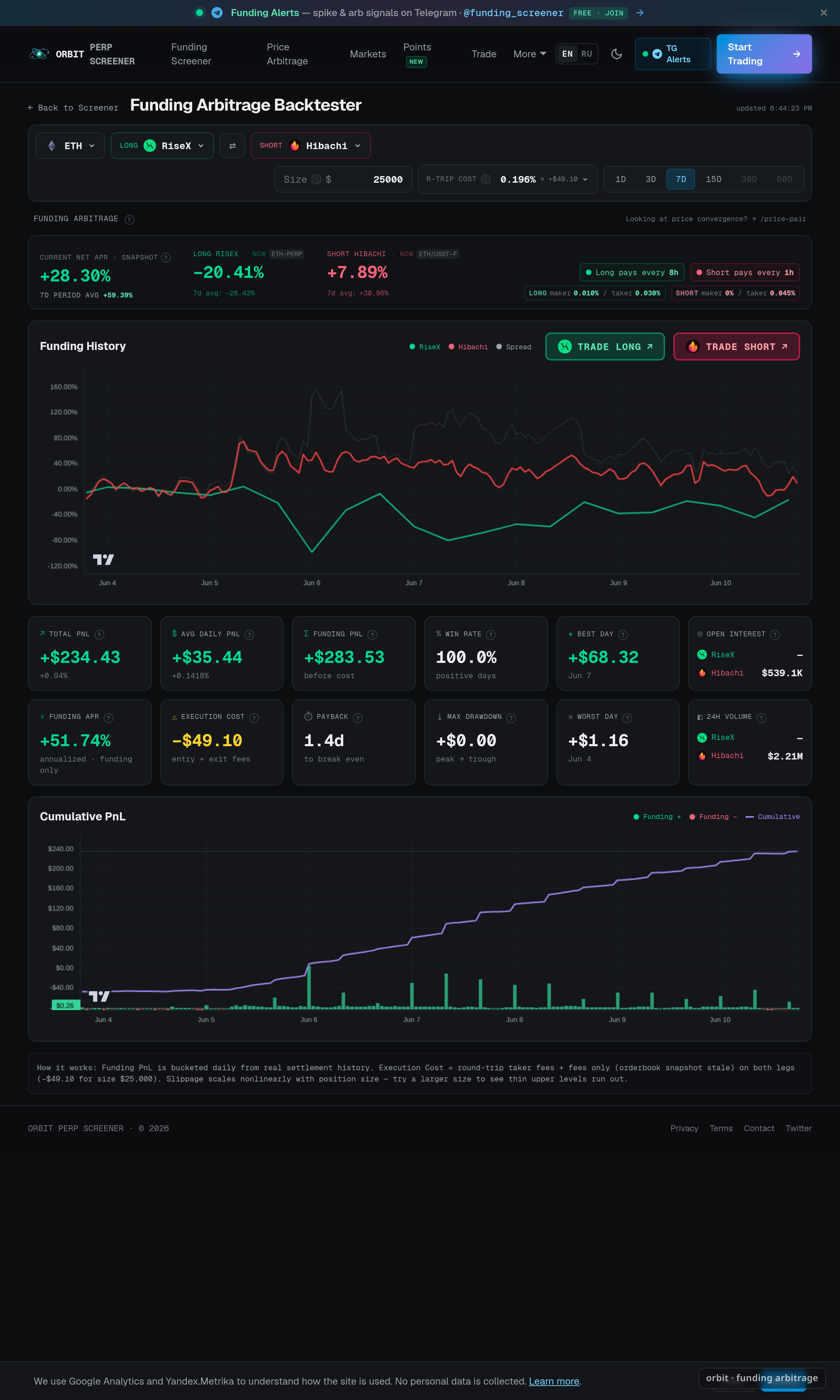Open 24H Volume help icon
This screenshot has width=840, height=1400.
[762, 717]
